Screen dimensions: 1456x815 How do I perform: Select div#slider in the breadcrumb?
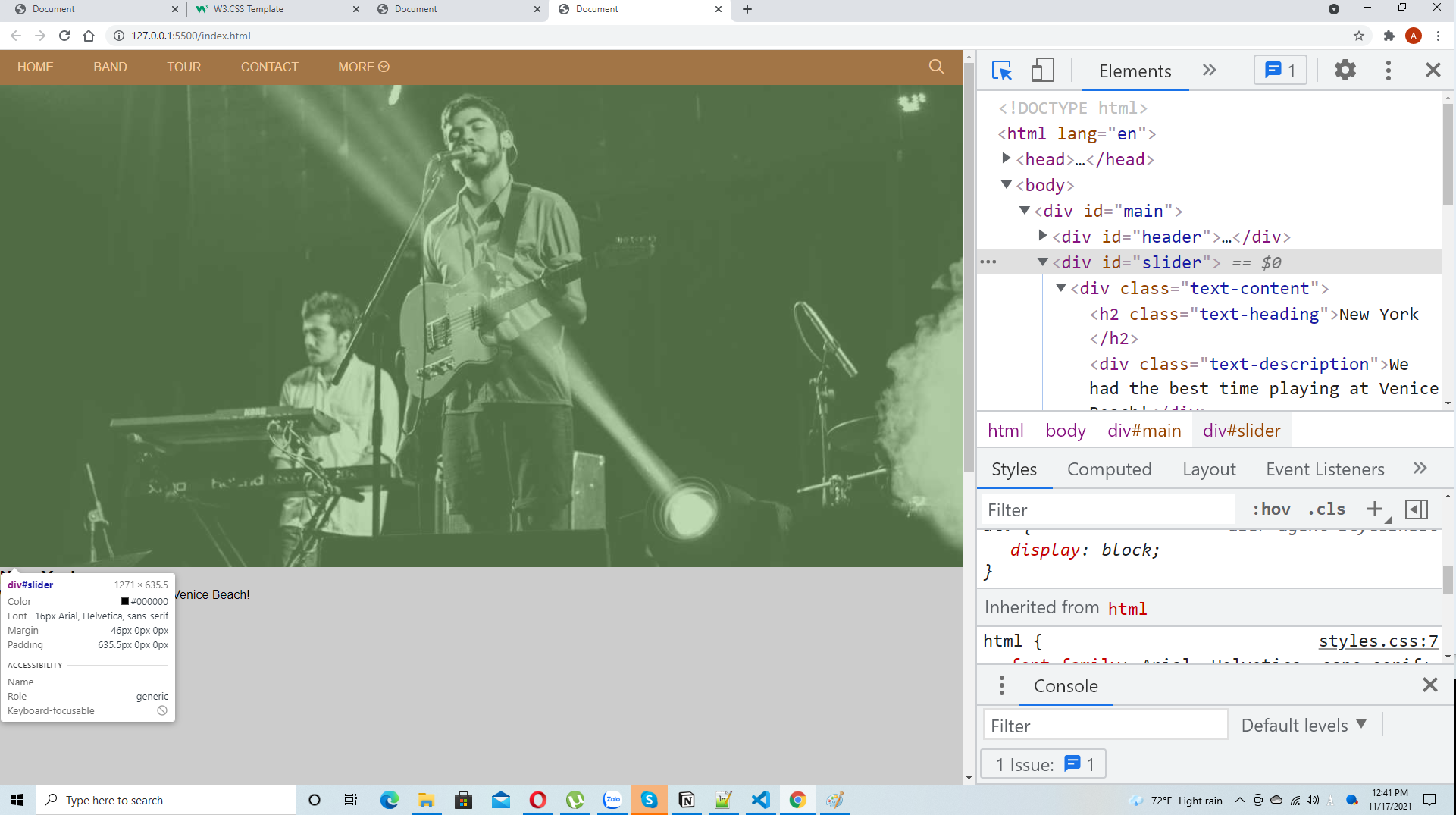pos(1242,431)
